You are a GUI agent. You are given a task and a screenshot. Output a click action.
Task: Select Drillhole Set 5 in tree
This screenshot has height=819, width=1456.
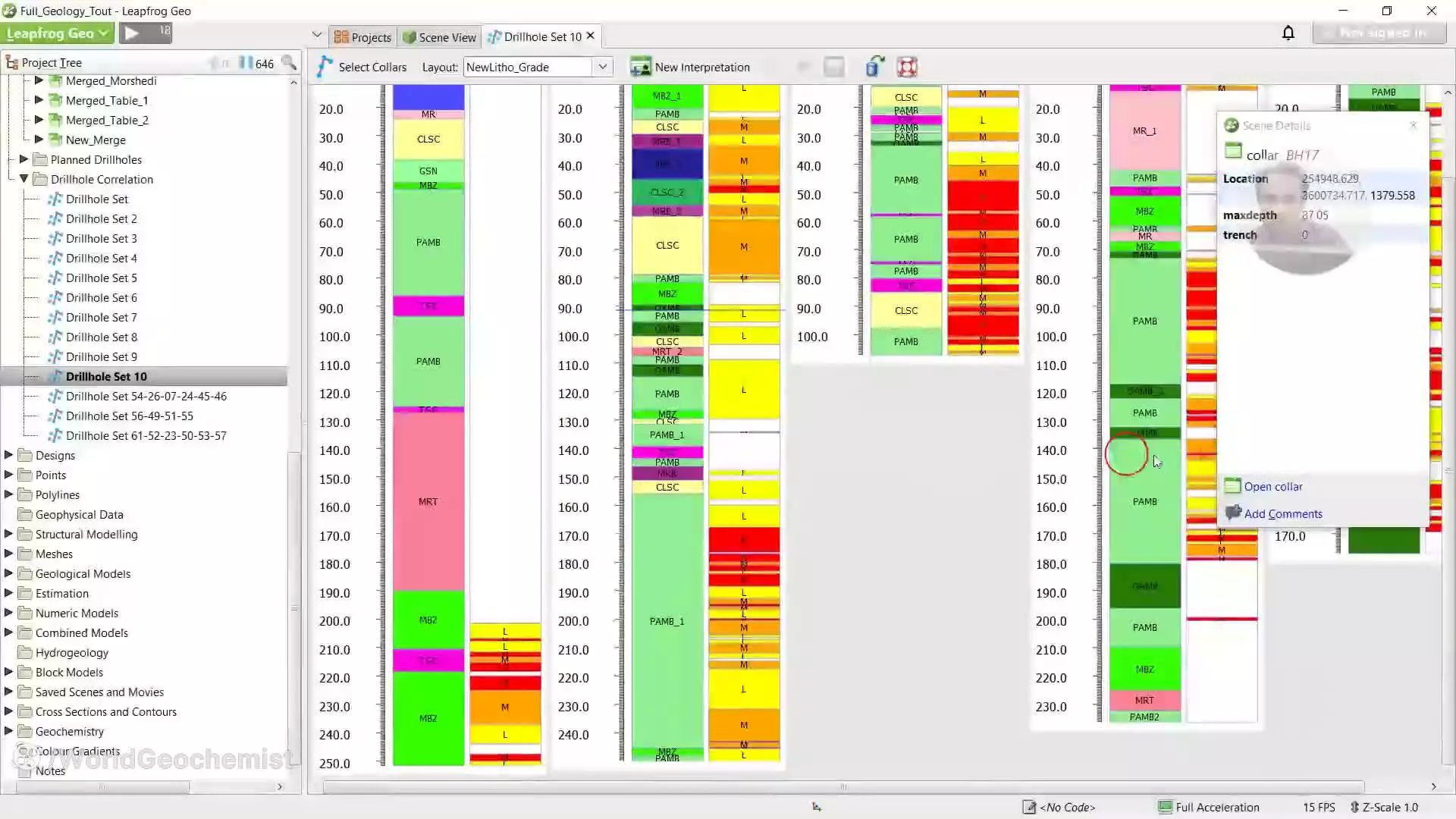(x=101, y=278)
